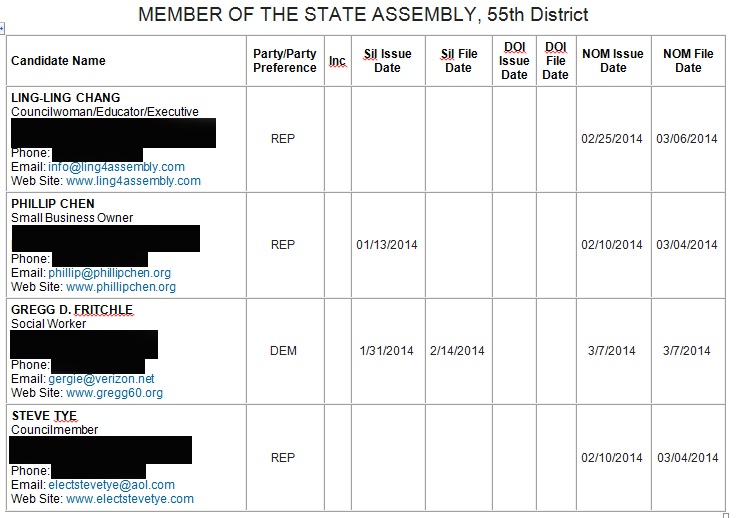Viewport: 738px width, 518px height.
Task: Open the www.electstevetye.com website link
Action: coord(130,499)
